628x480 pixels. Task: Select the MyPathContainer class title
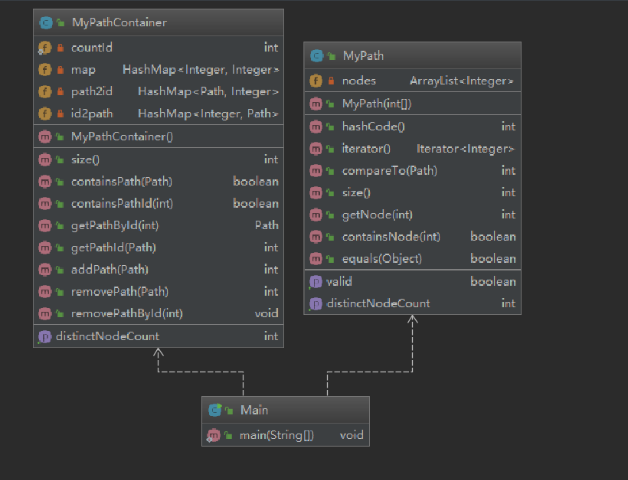pos(119,22)
